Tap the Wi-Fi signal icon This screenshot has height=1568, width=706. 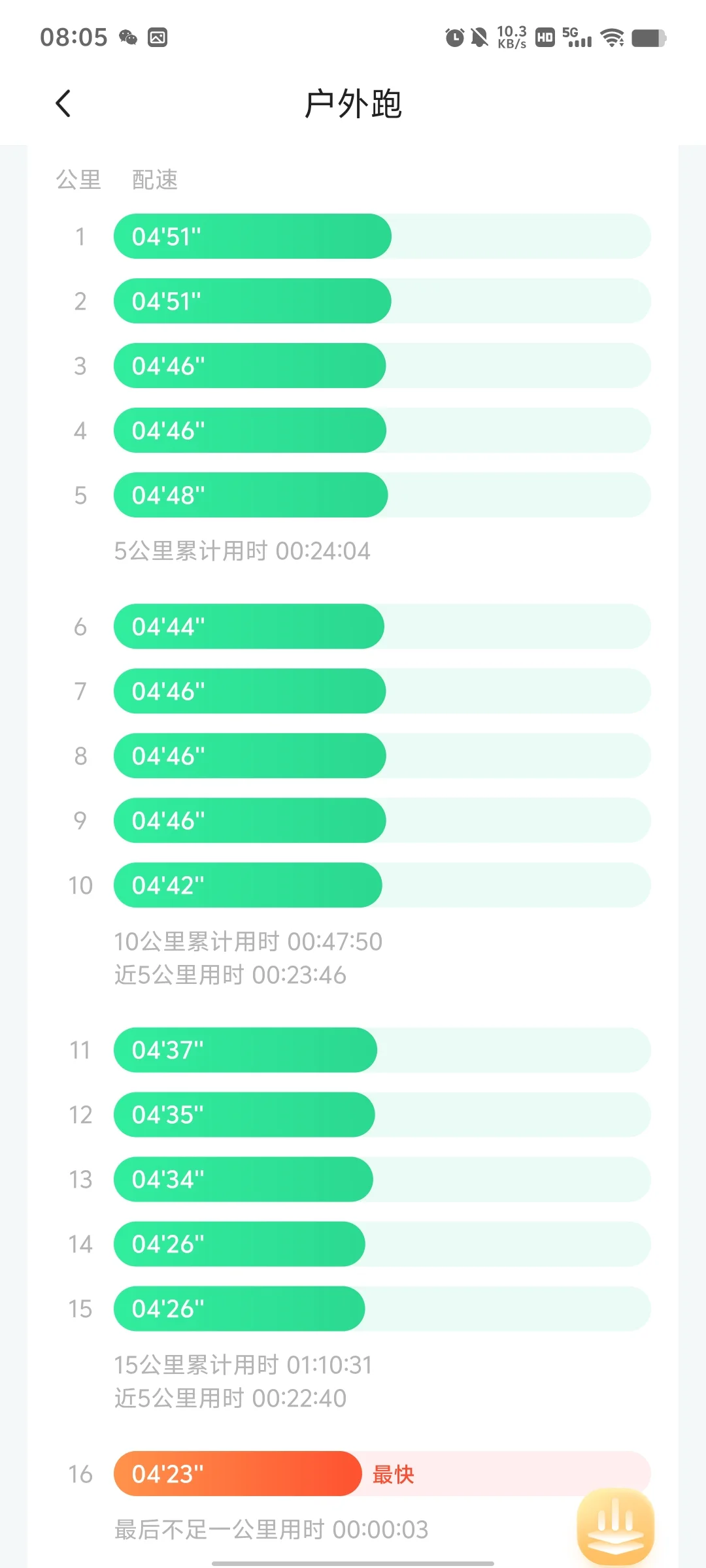tap(612, 37)
